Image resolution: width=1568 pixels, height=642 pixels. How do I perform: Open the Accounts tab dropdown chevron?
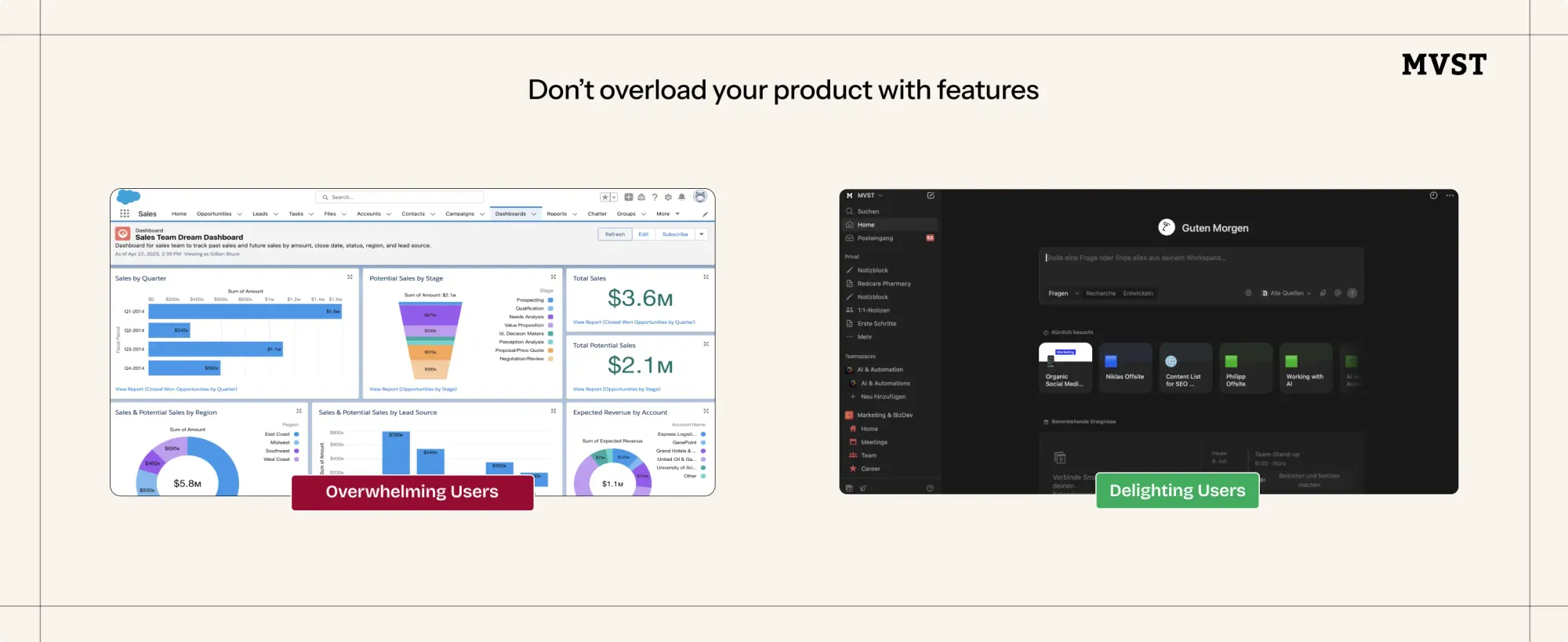coord(388,214)
